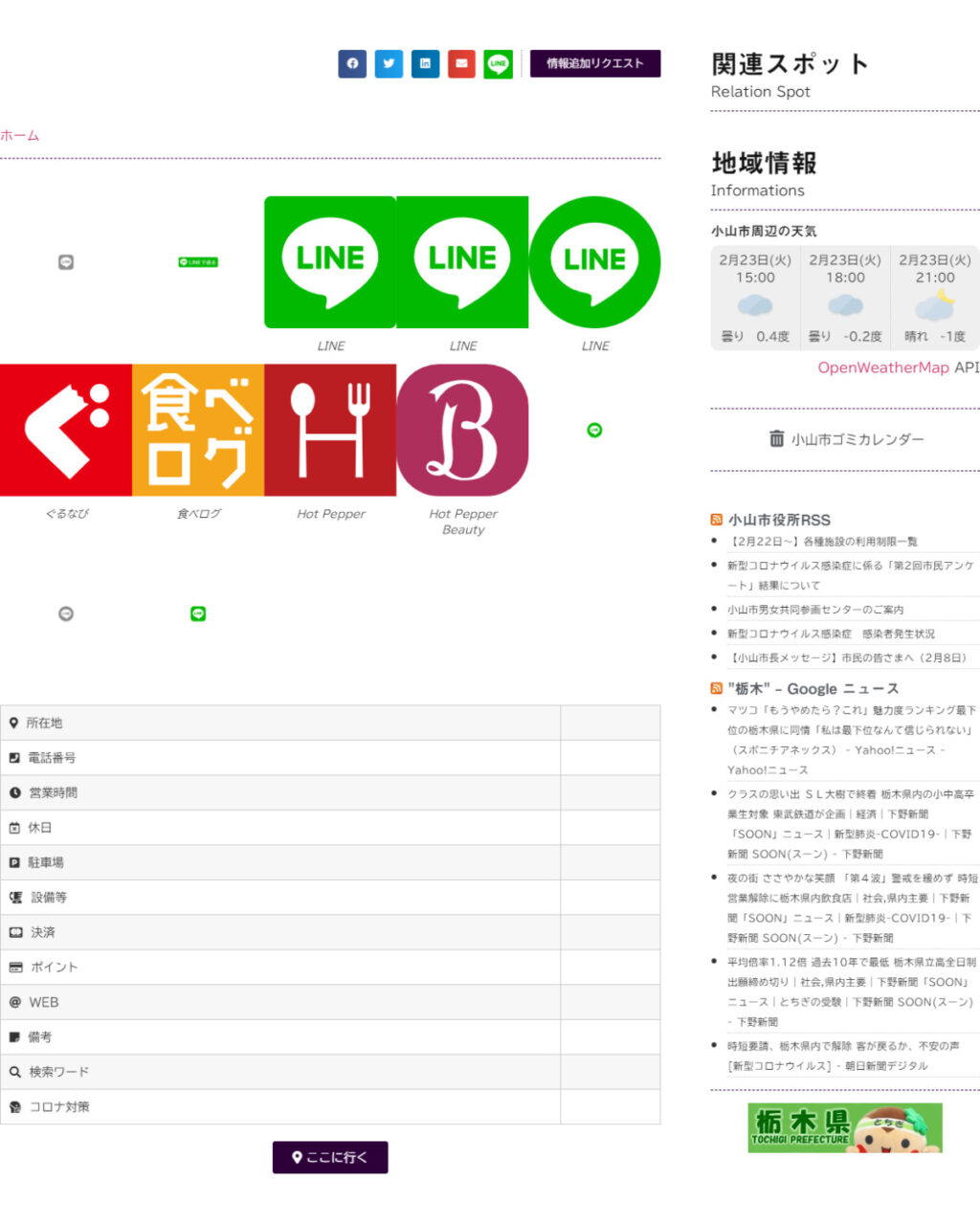Select the 営業時間 row label
The height and width of the screenshot is (1225, 980).
[x=54, y=793]
